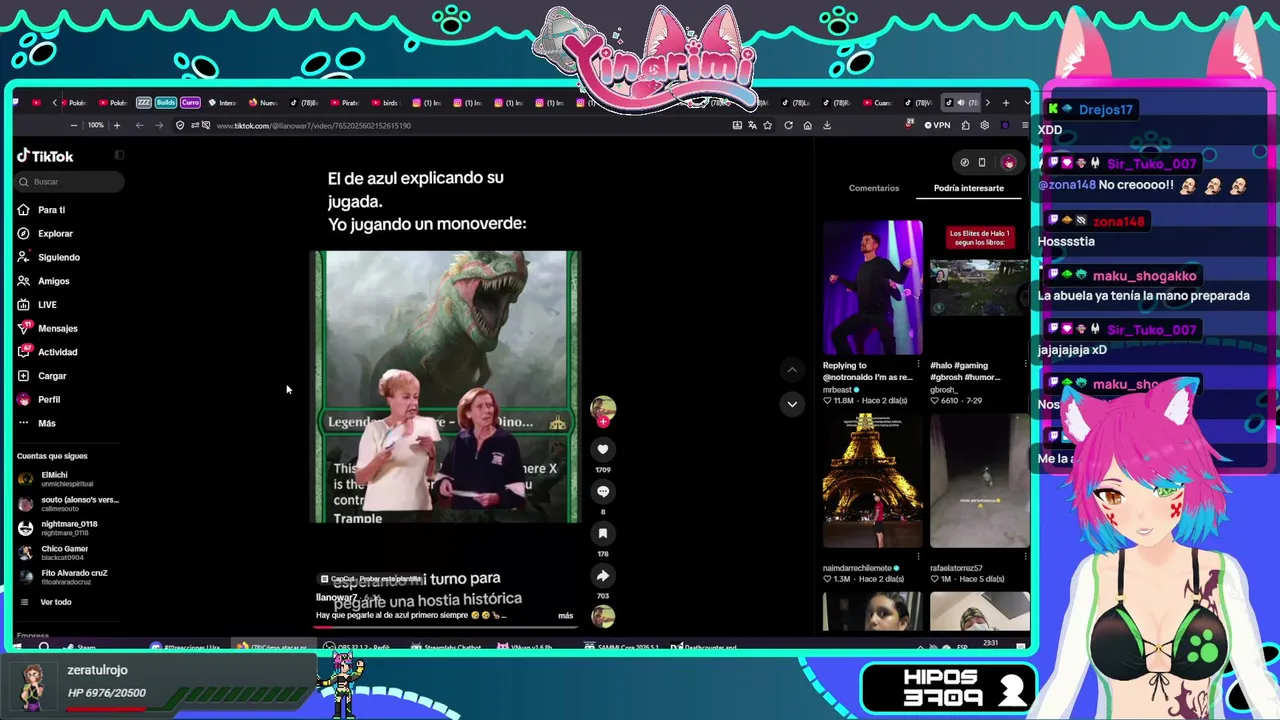This screenshot has width=1280, height=720.
Task: Open browser downloads icon
Action: point(827,125)
